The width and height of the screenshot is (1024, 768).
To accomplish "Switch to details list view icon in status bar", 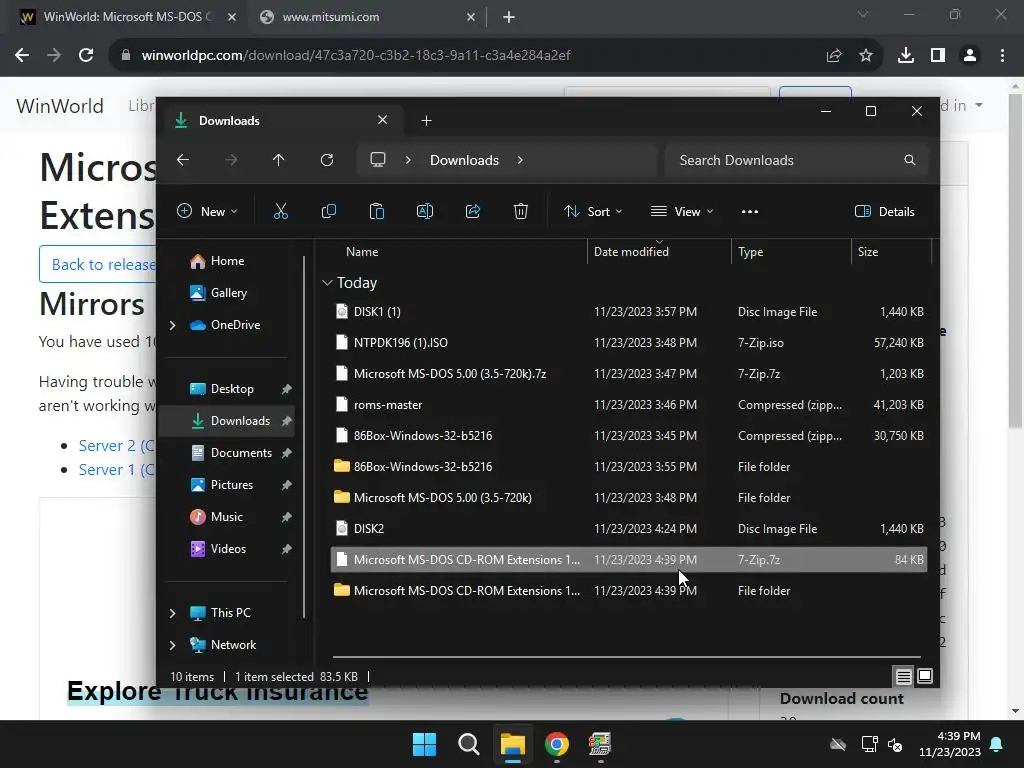I will tap(903, 677).
